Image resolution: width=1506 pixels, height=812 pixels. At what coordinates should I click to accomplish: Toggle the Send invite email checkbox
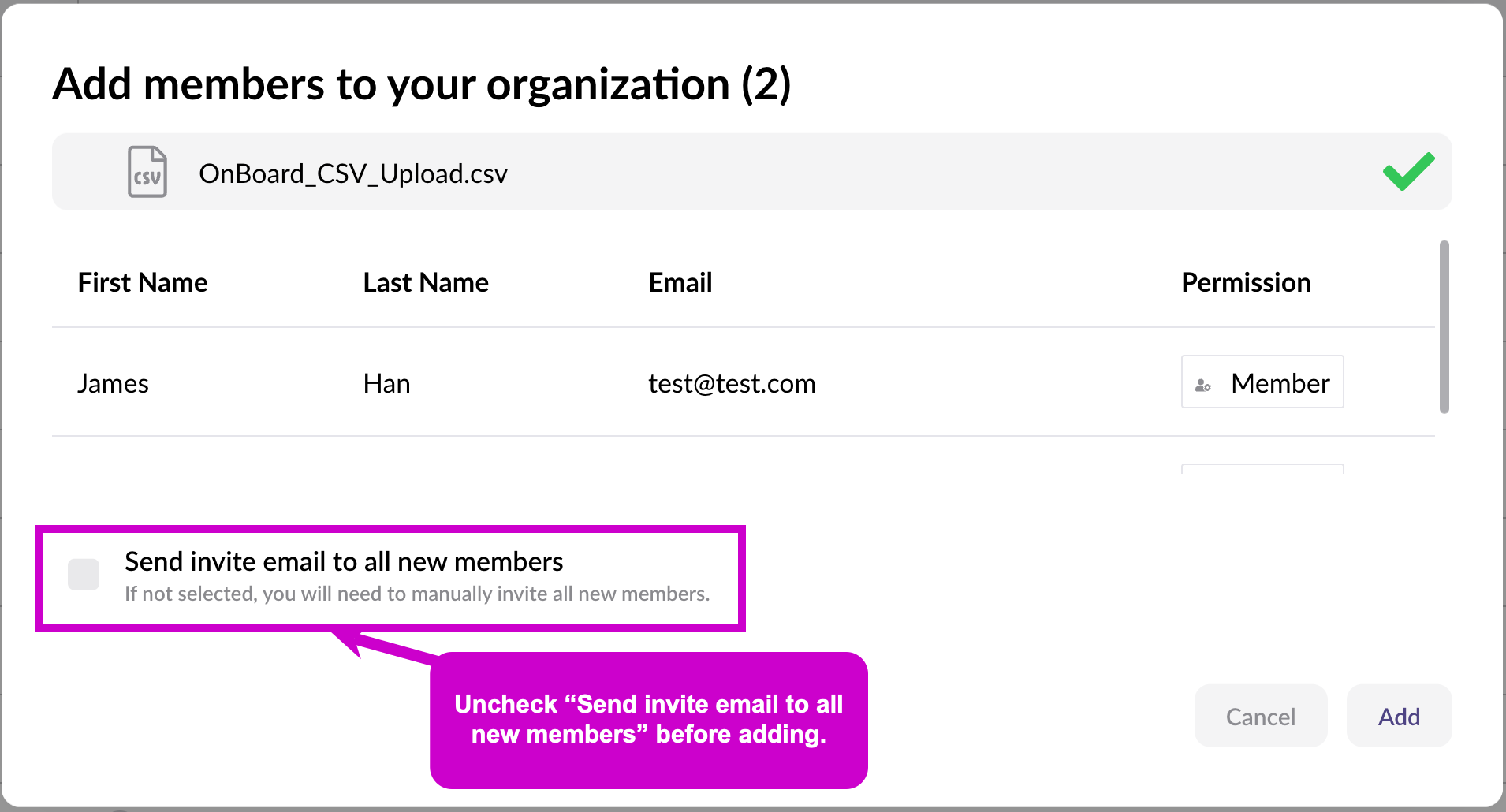[x=84, y=575]
